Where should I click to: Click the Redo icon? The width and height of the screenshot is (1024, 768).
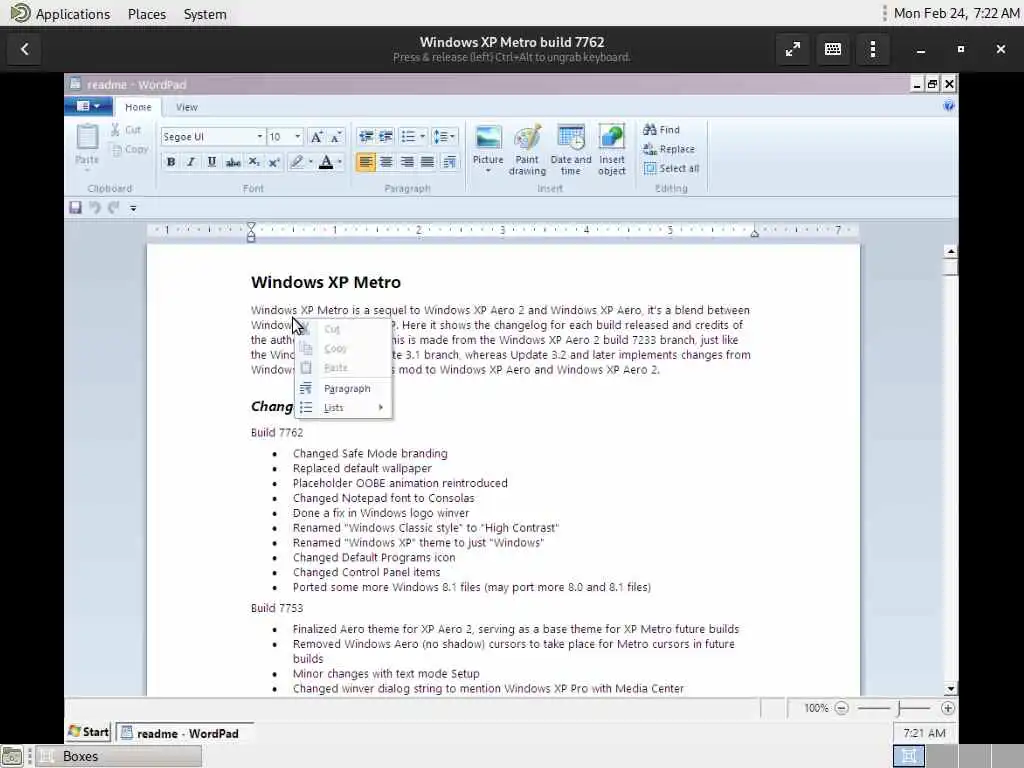click(x=114, y=208)
